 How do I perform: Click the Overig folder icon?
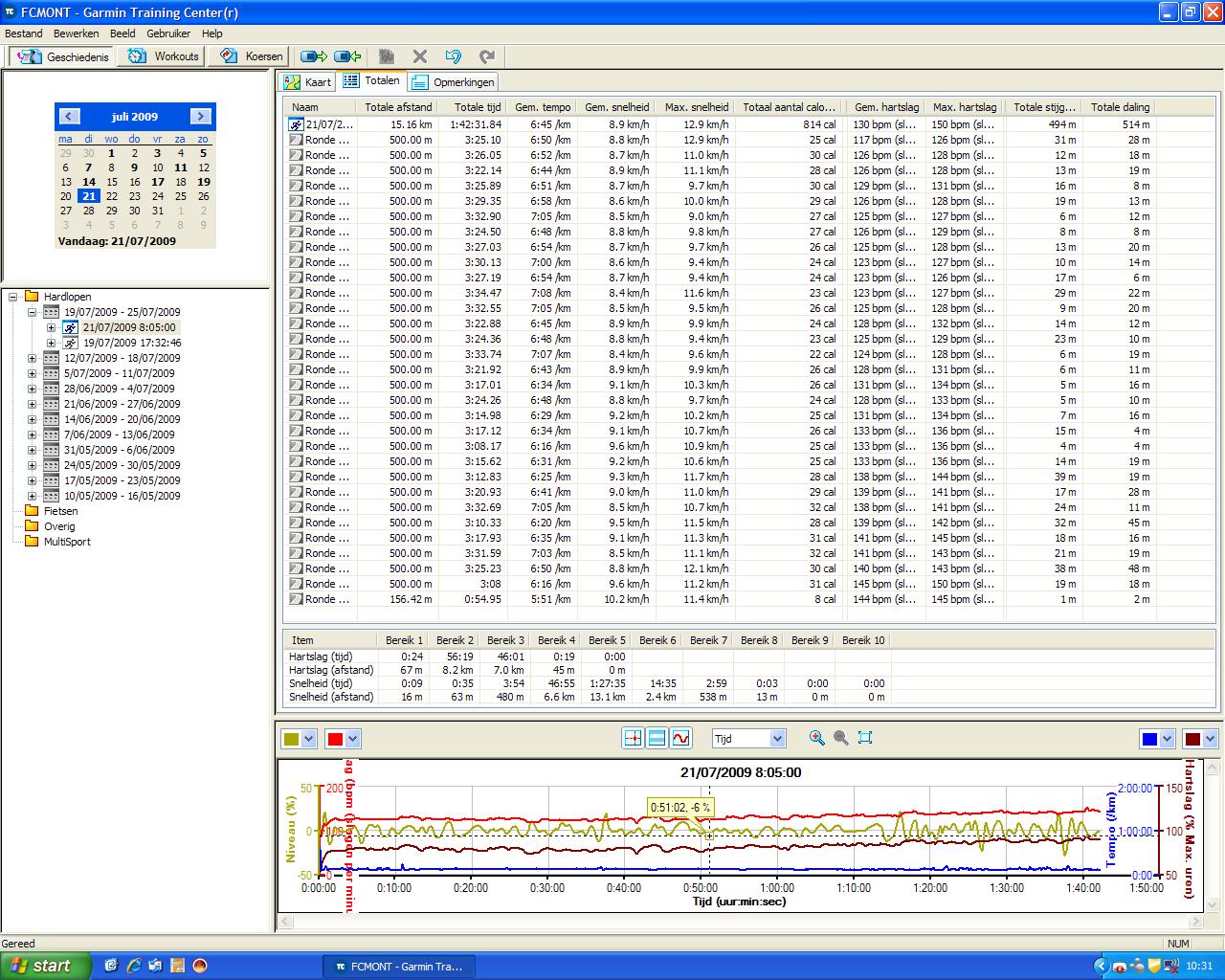32,526
